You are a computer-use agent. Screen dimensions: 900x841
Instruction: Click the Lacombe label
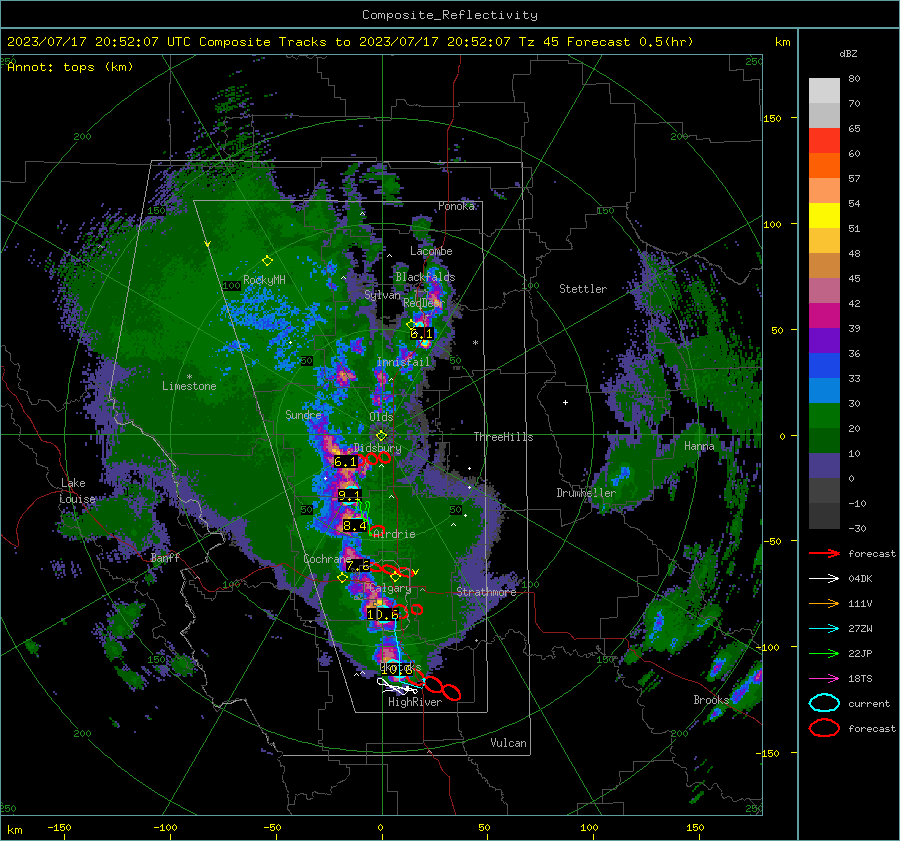point(431,251)
